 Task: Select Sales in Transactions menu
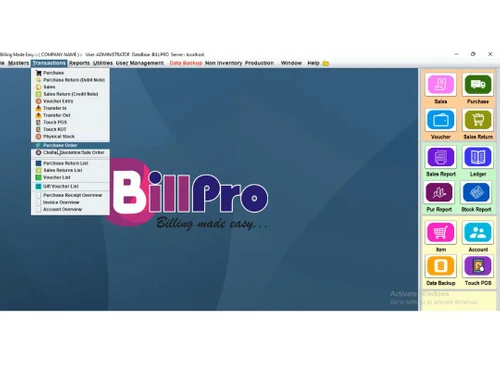[x=70, y=87]
